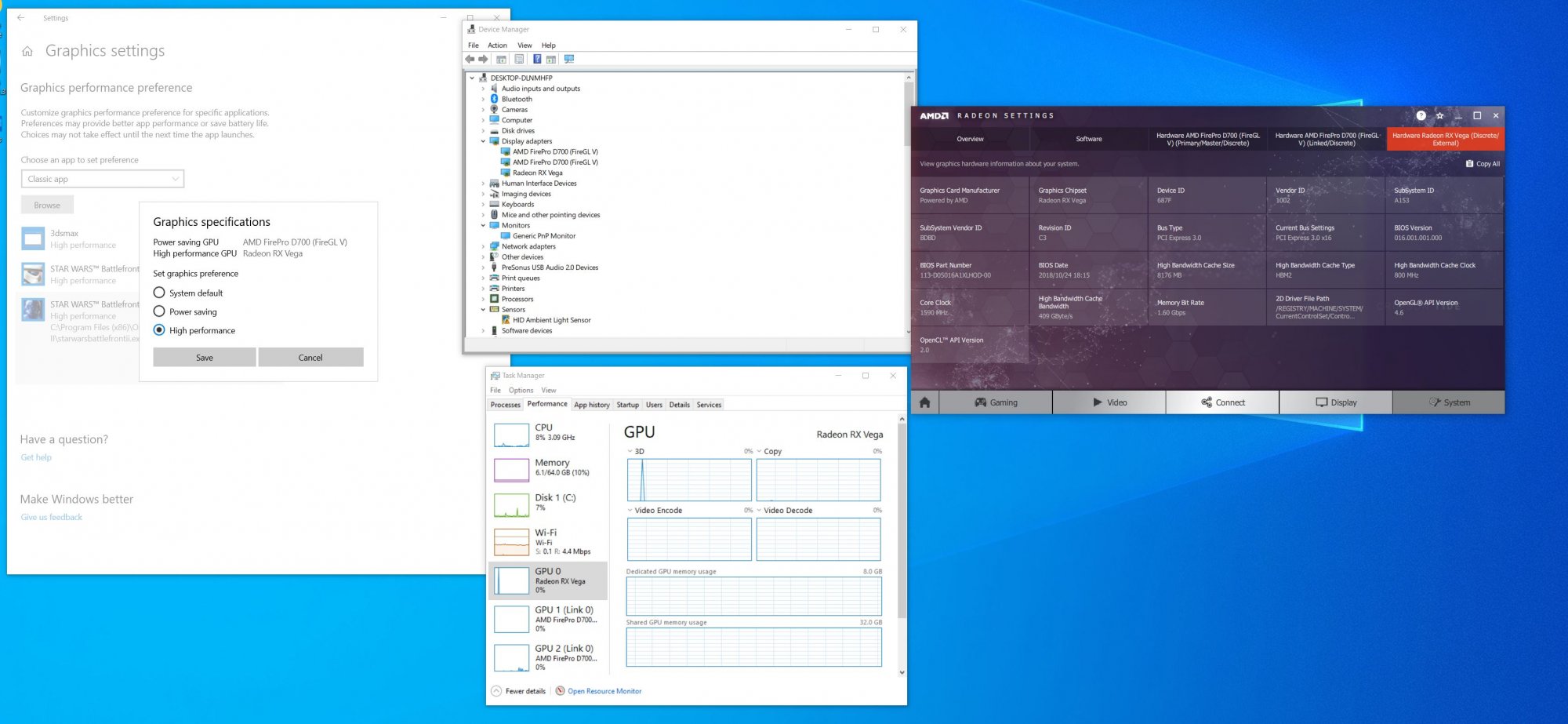
Task: Open the Software tab in Radeon Settings
Action: coord(1089,139)
